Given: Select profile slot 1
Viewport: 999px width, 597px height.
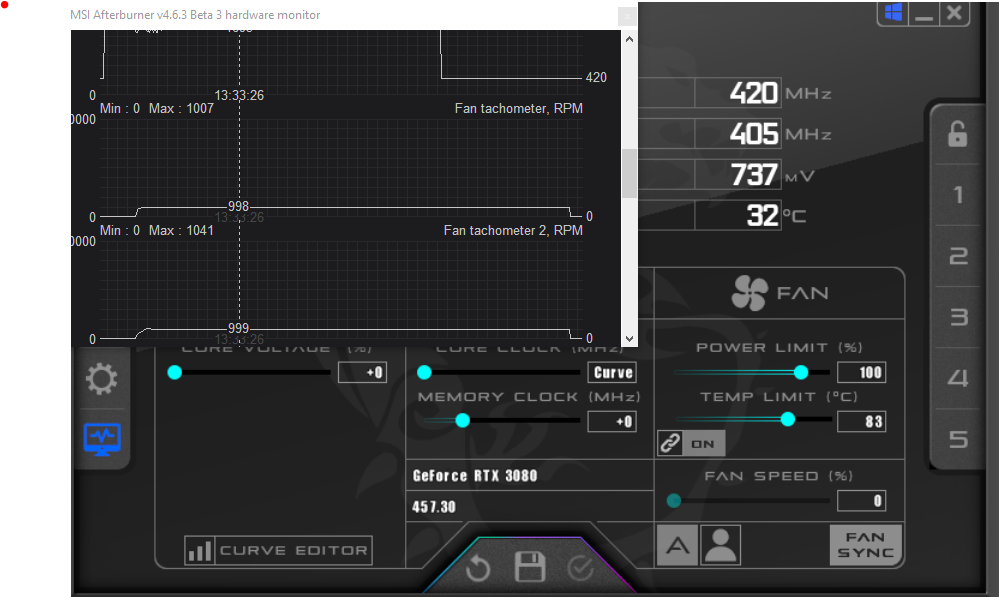Looking at the screenshot, I should click(958, 195).
